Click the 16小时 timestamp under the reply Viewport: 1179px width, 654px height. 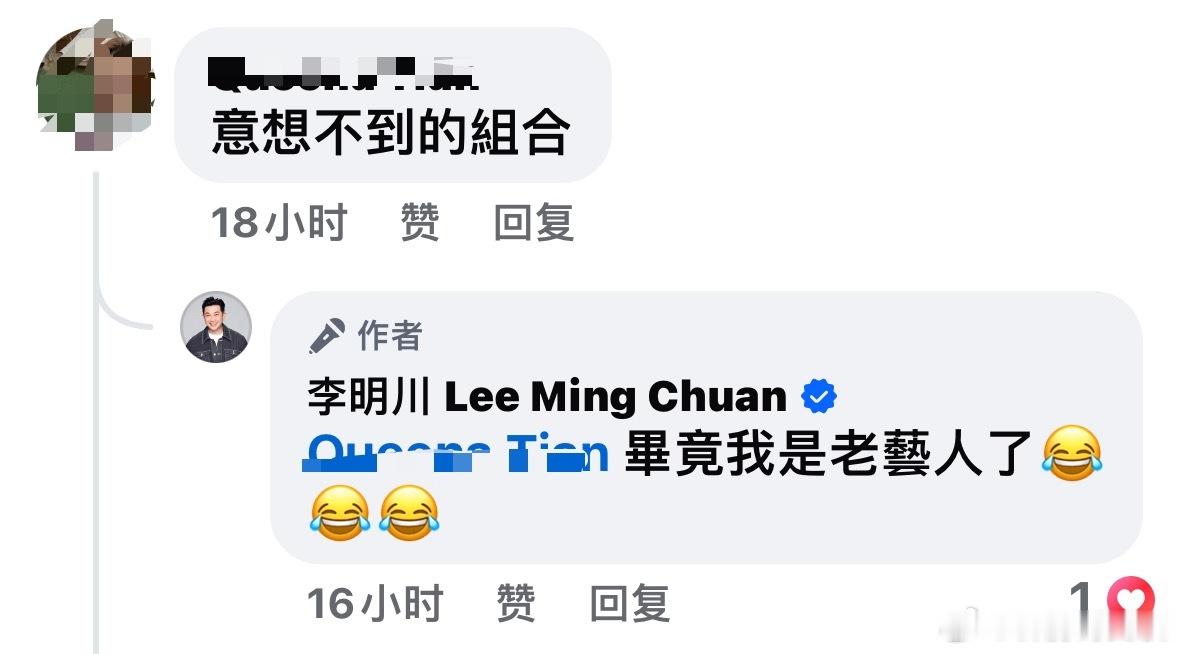(375, 604)
